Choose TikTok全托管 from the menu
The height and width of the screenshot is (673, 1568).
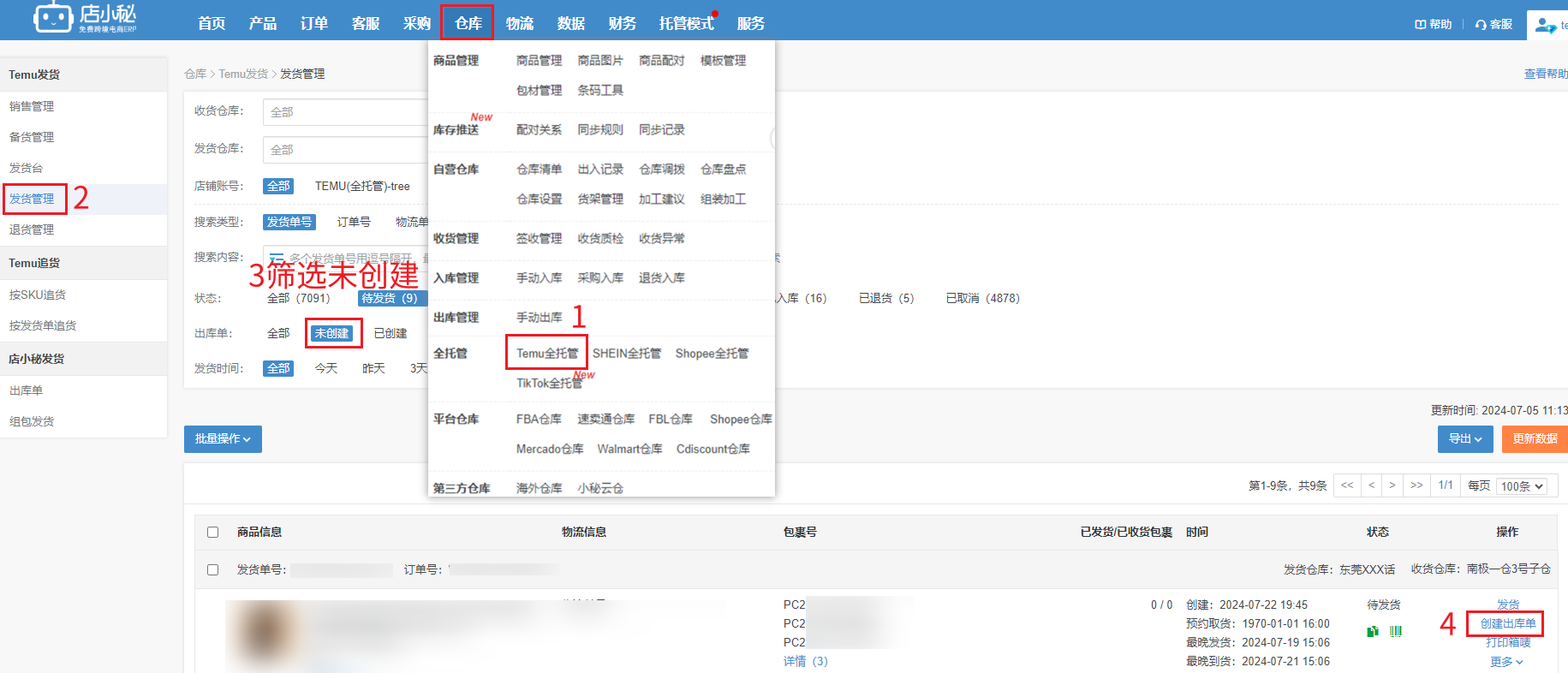coord(549,384)
